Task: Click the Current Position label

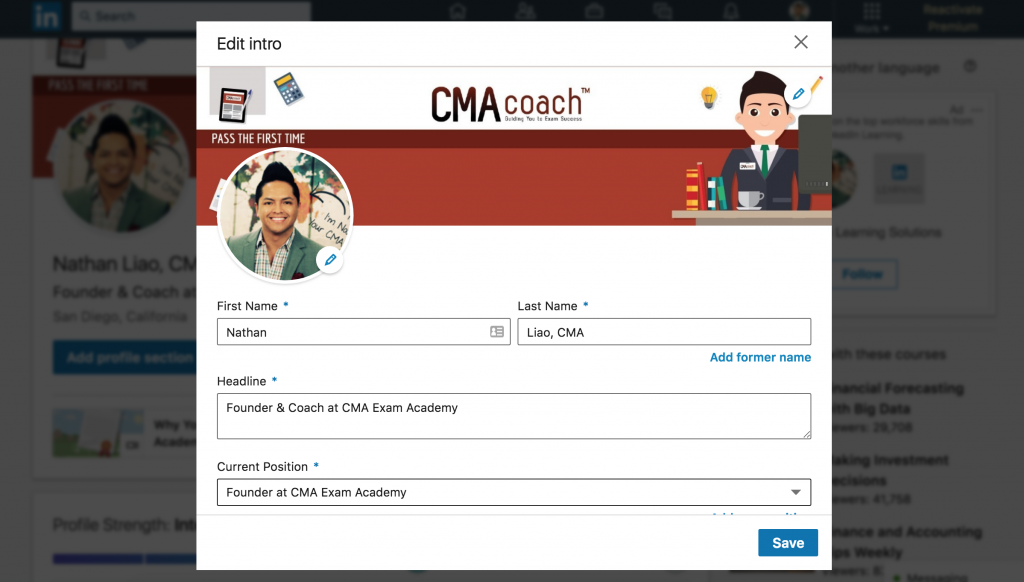Action: [262, 466]
